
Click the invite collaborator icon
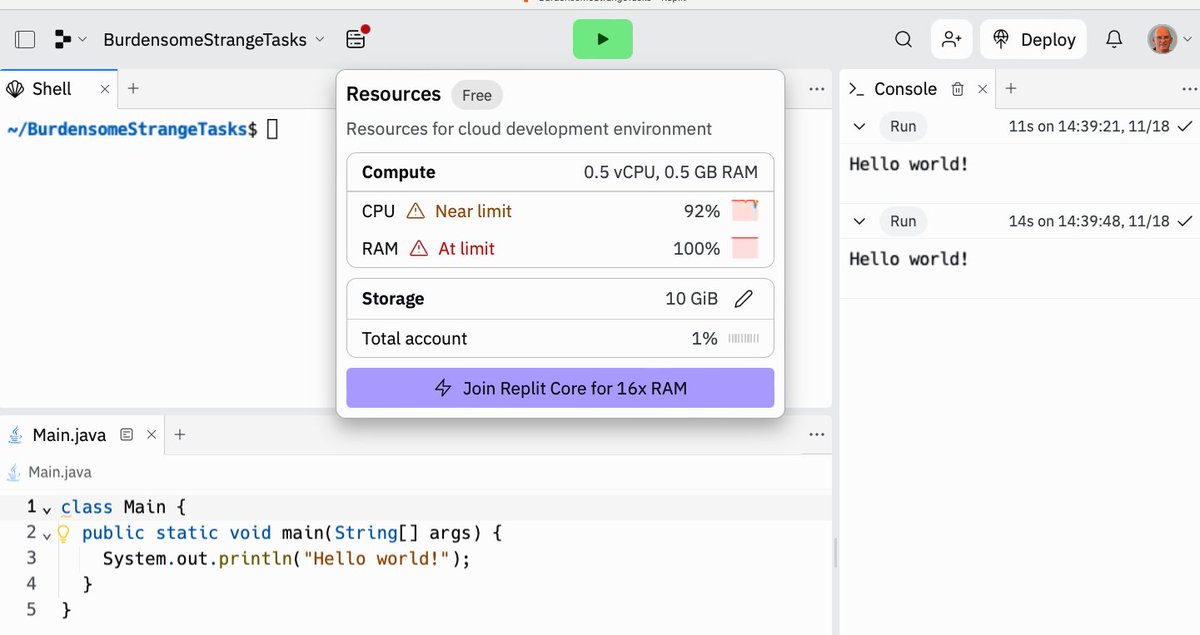click(951, 39)
